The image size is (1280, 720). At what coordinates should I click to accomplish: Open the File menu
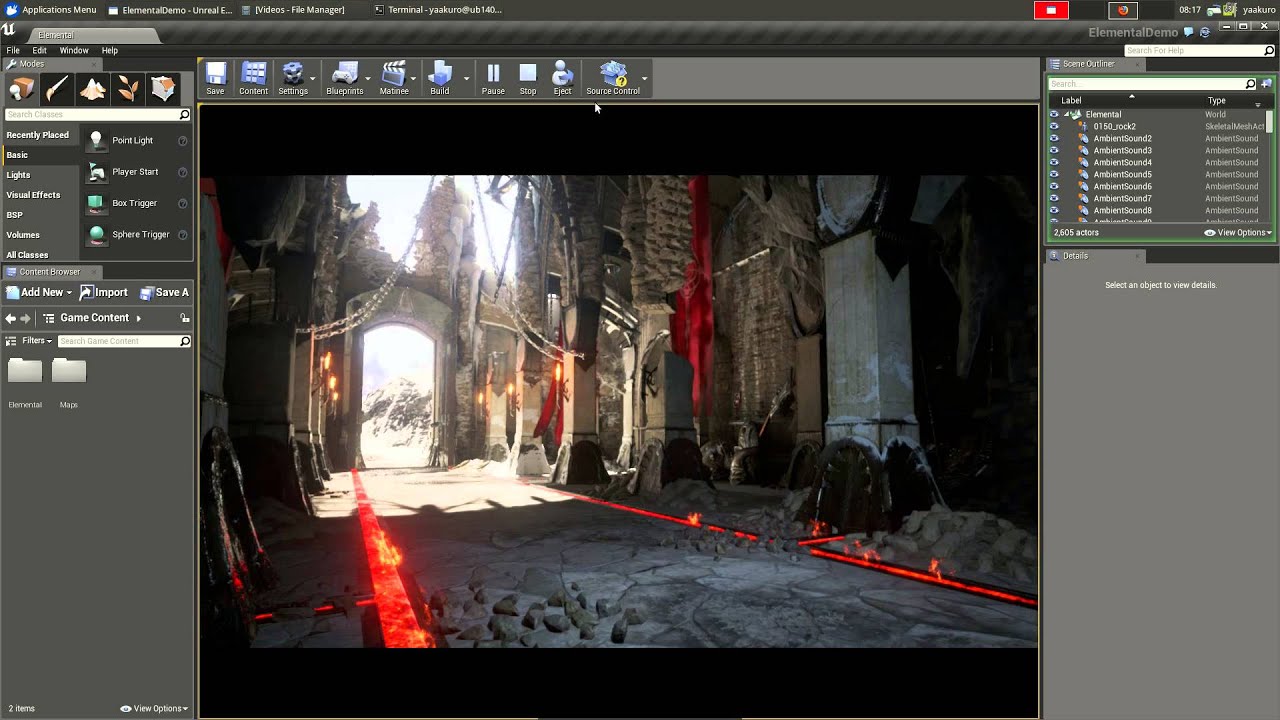(x=13, y=50)
